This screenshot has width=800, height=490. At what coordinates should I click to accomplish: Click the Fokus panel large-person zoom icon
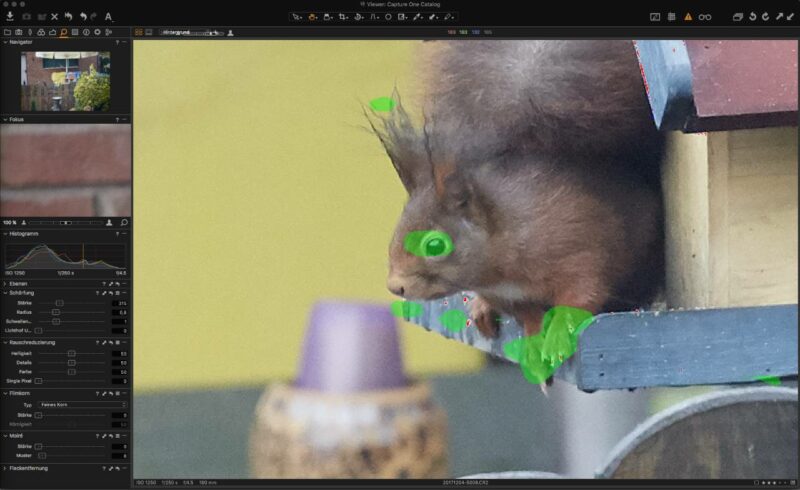(109, 223)
